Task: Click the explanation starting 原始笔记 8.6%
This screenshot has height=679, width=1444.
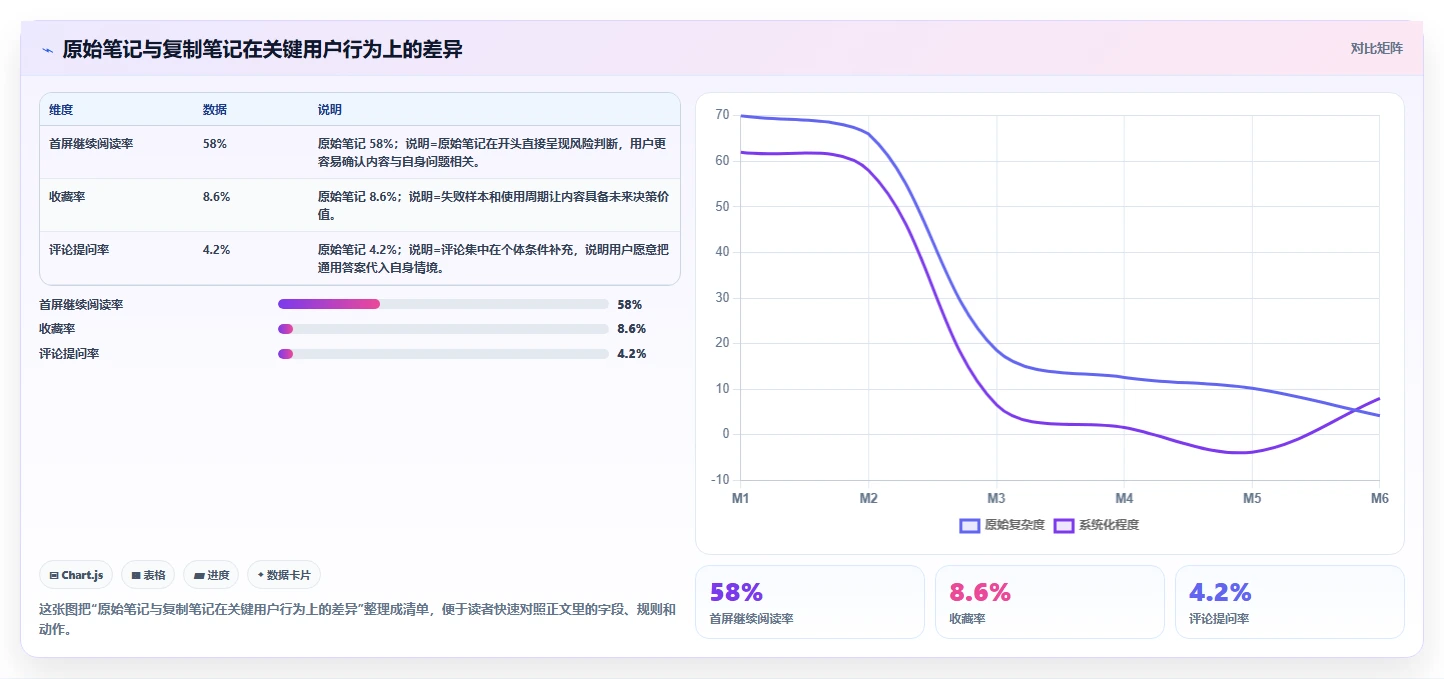Action: pyautogui.click(x=493, y=205)
